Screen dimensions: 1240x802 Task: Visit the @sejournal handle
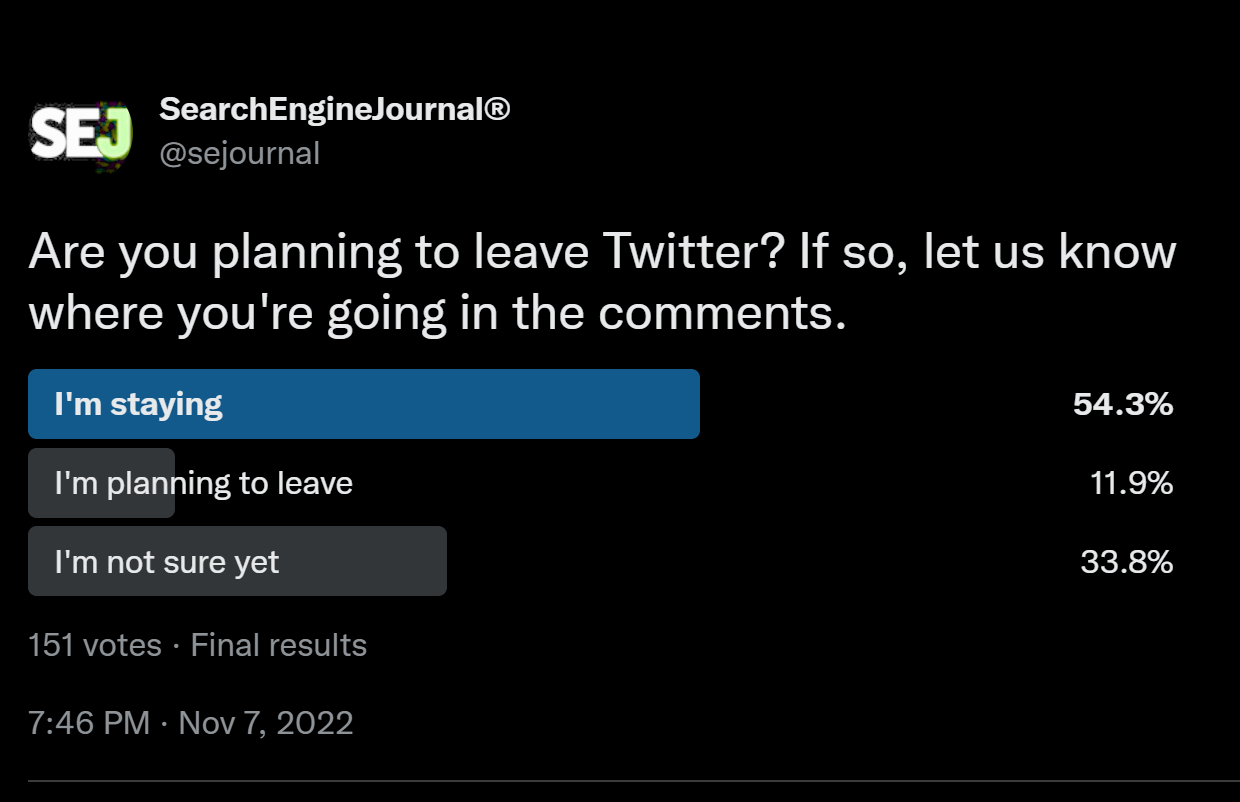click(x=239, y=154)
